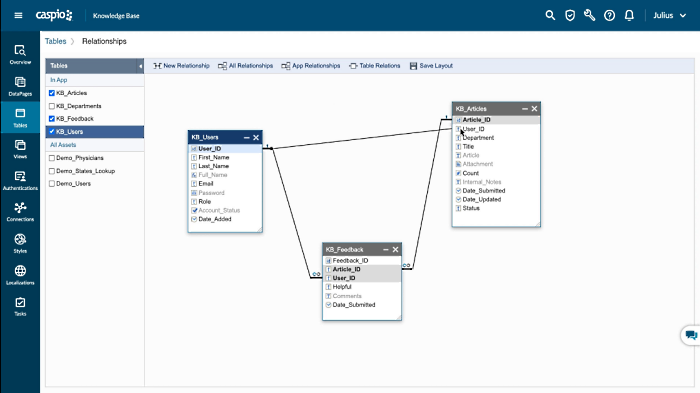Screen dimensions: 700x393
Task: Open the help question mark icon
Action: point(609,16)
